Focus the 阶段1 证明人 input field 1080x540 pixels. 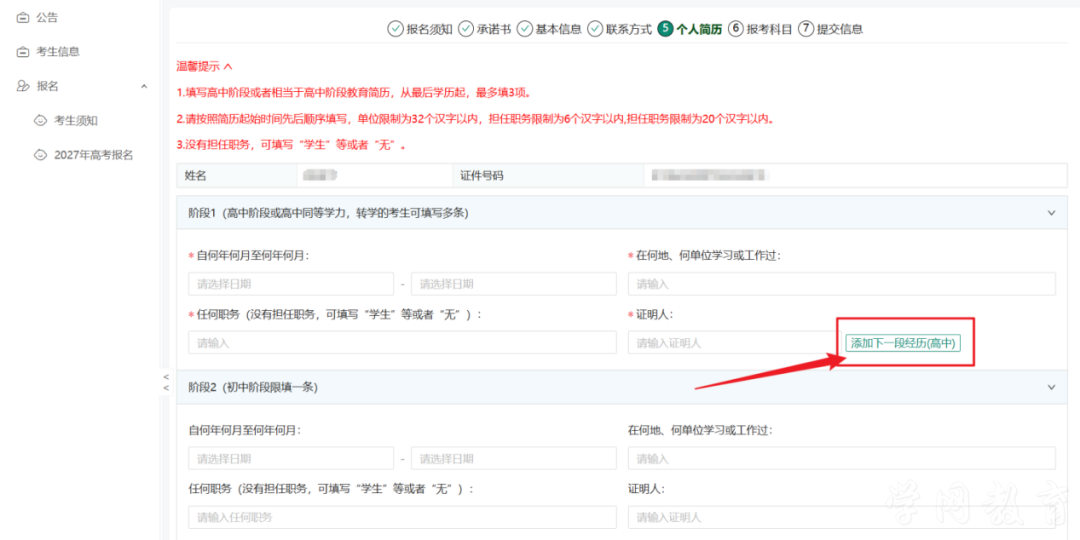(731, 342)
